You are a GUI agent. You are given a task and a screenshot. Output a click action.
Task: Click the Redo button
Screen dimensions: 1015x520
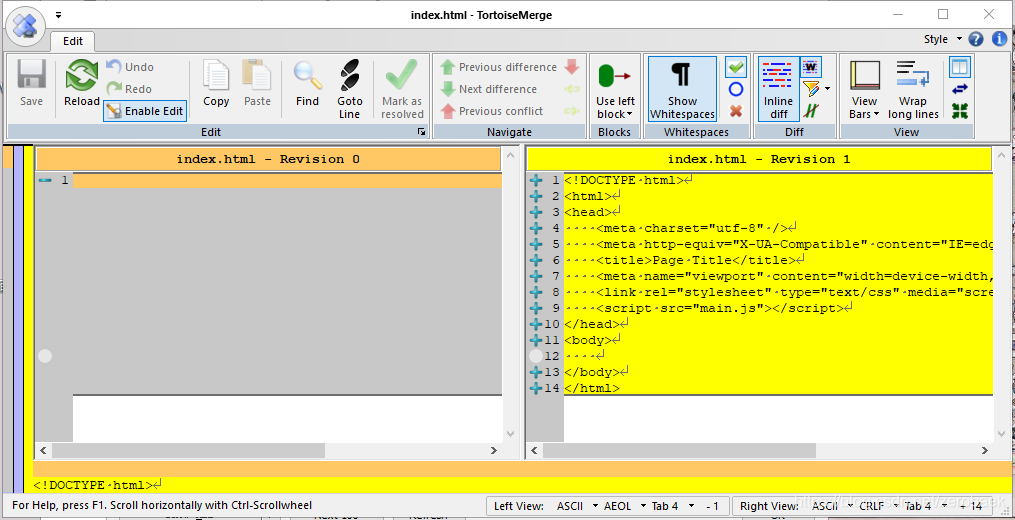click(x=129, y=89)
